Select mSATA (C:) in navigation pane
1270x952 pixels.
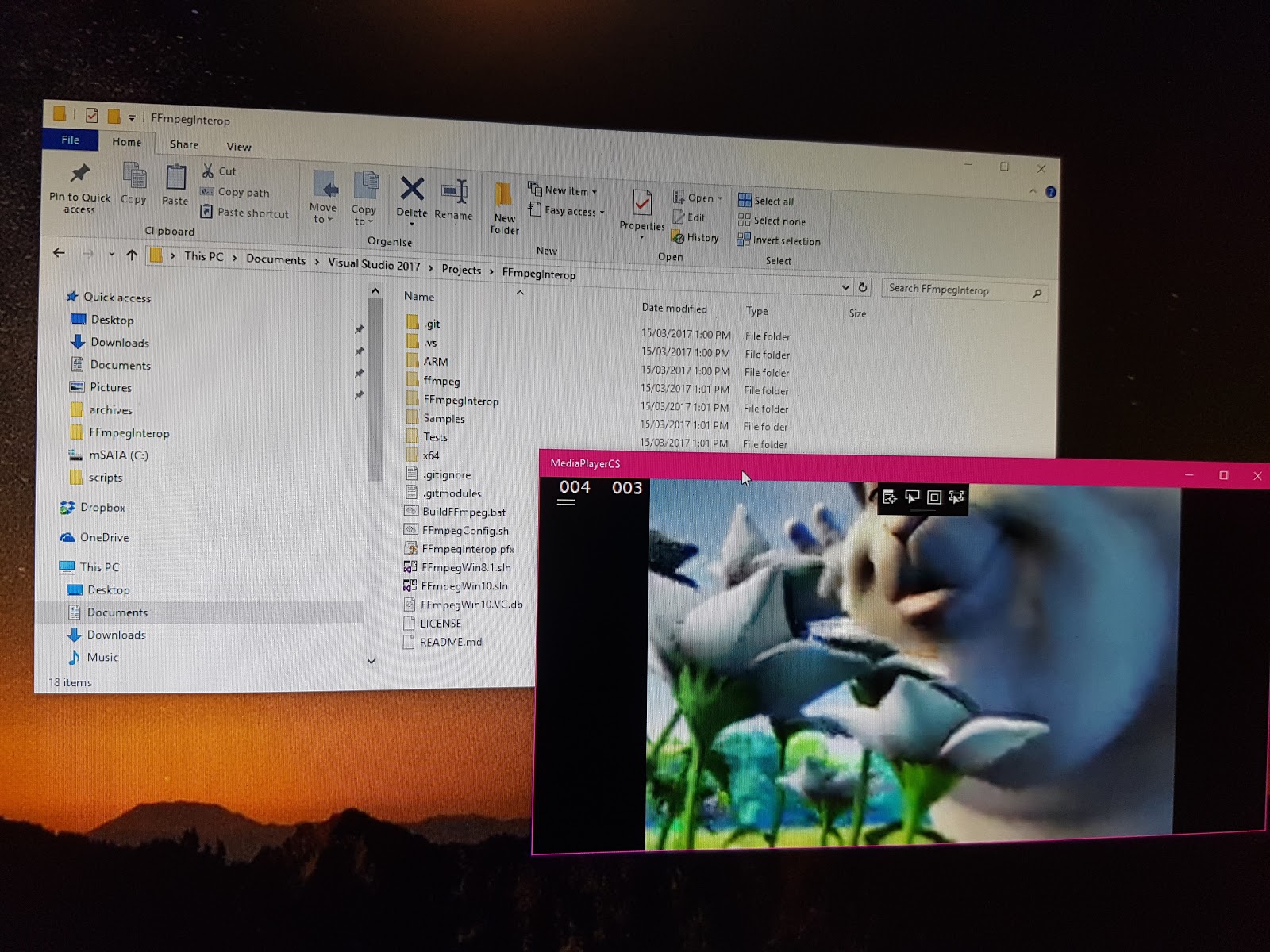[x=108, y=455]
